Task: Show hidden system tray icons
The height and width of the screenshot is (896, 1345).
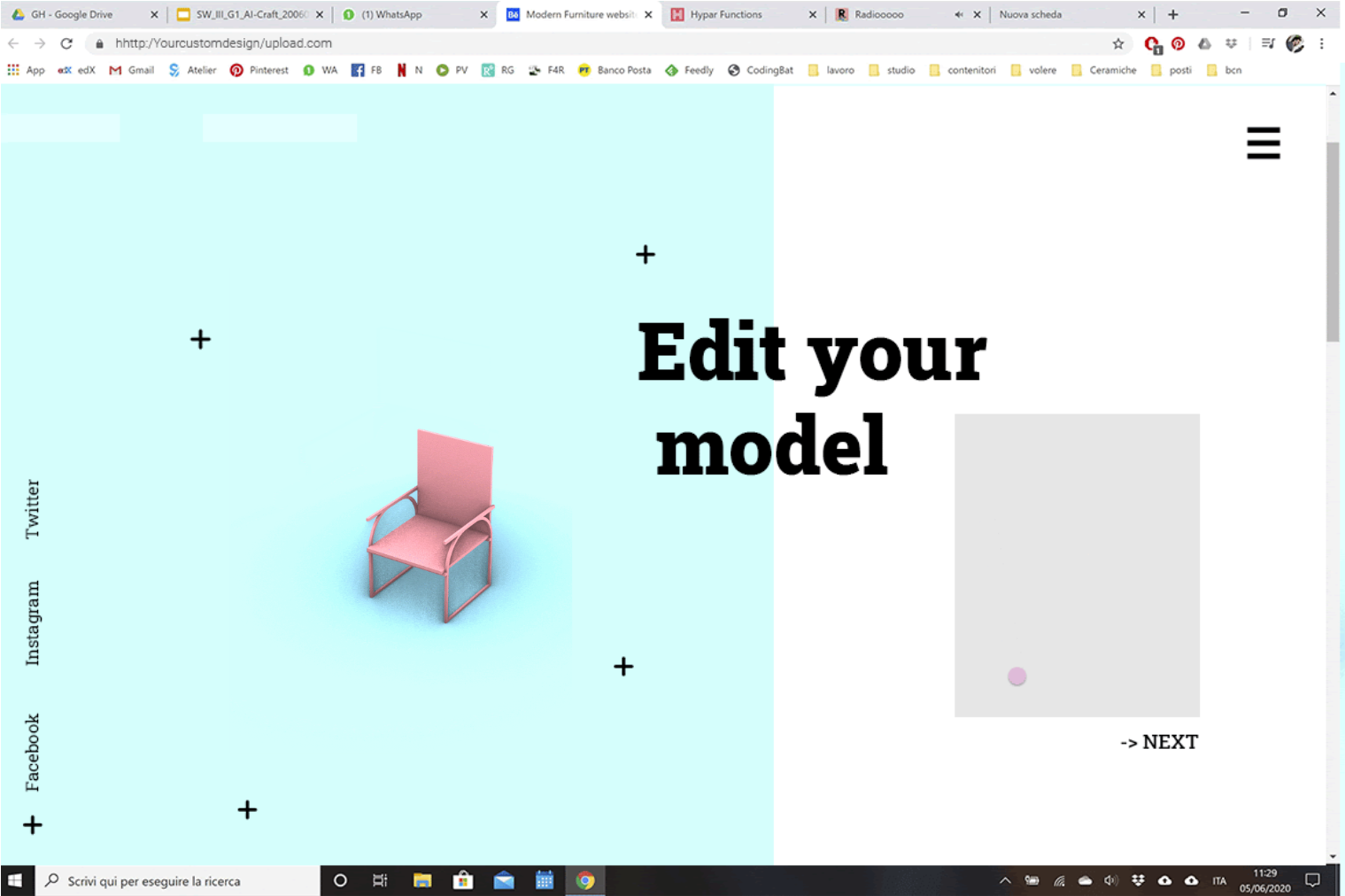Action: click(x=1004, y=880)
